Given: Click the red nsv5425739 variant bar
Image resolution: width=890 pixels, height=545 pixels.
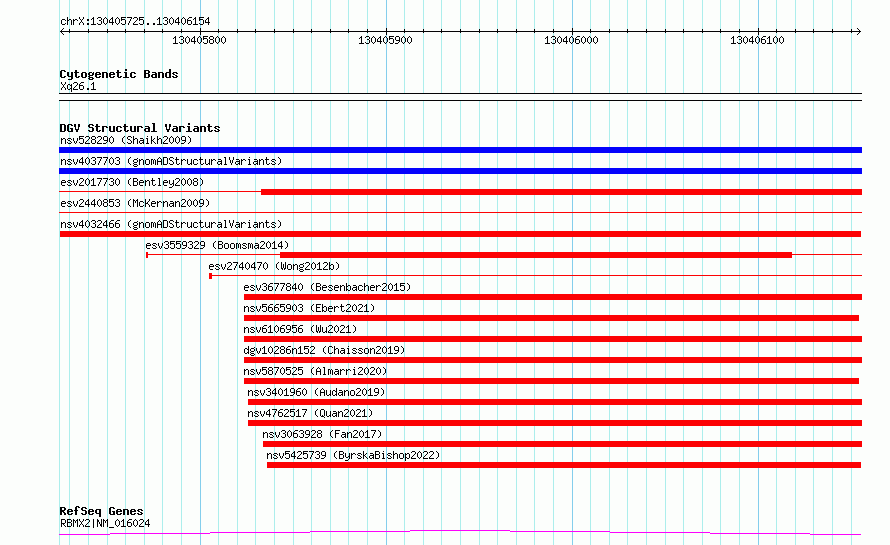Looking at the screenshot, I should click(x=564, y=465).
